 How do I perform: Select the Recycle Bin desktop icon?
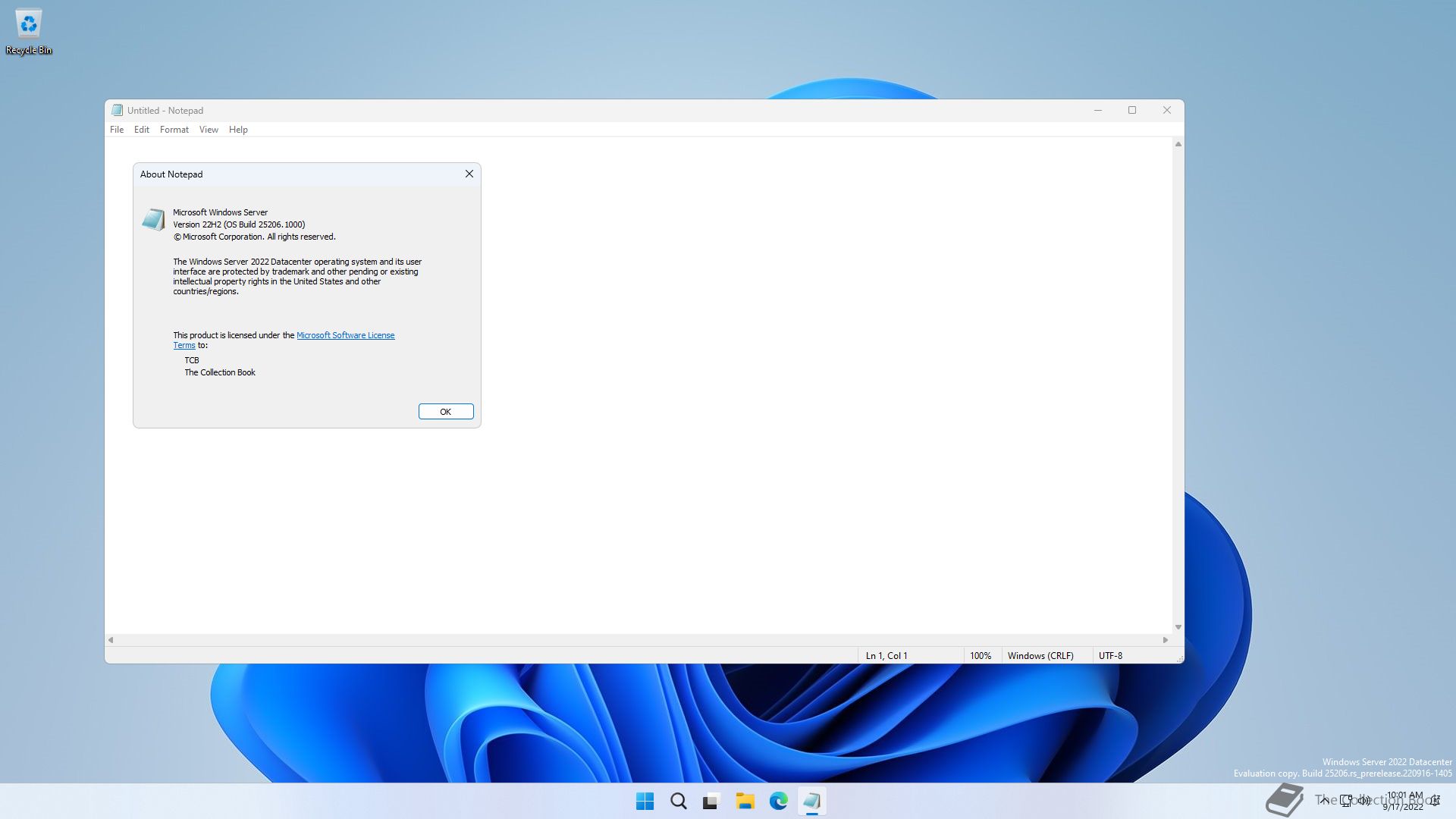click(x=29, y=32)
